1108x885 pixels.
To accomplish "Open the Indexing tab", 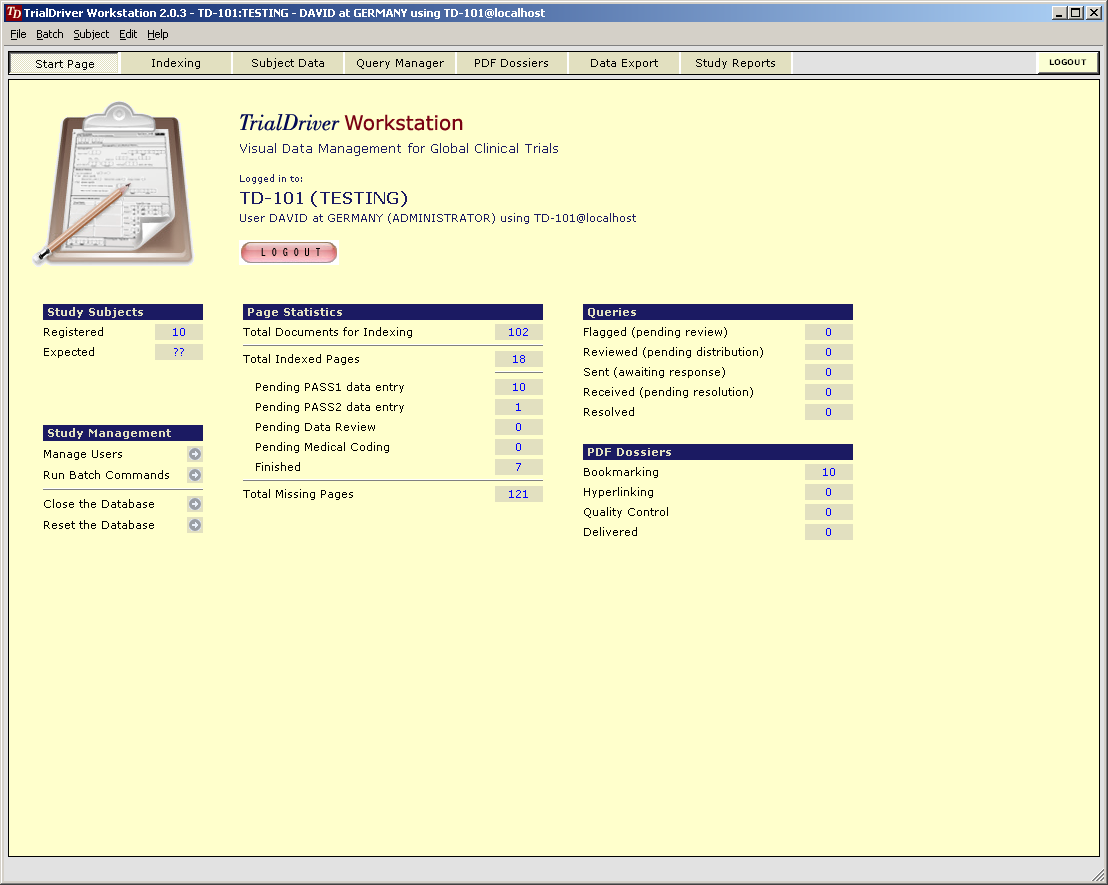I will coord(176,63).
